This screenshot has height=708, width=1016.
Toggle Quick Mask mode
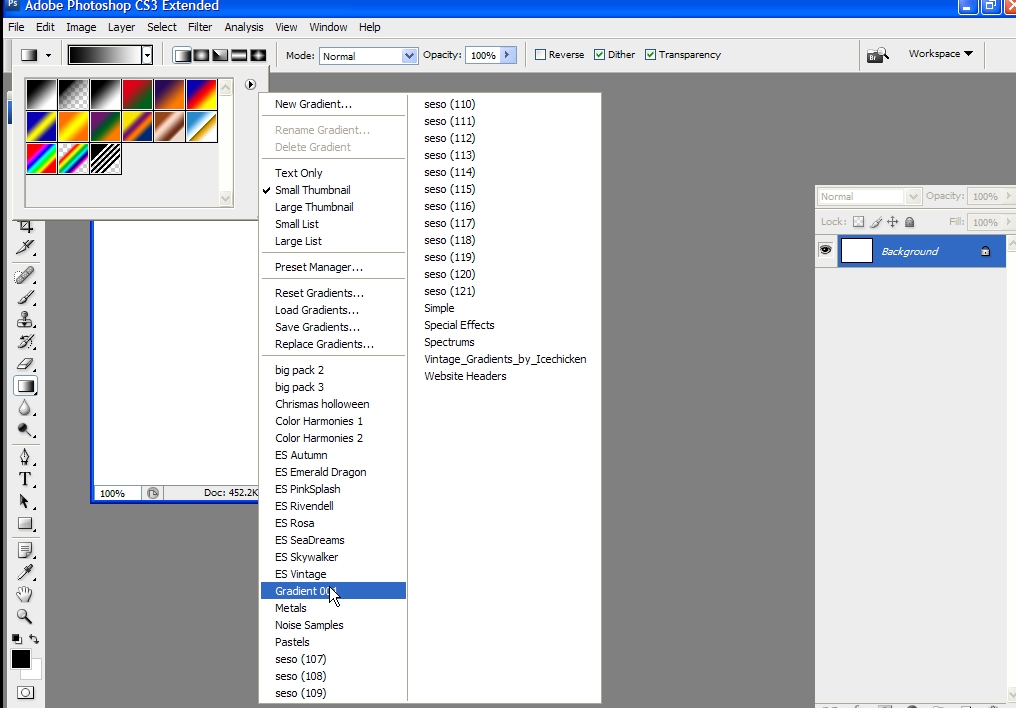[25, 692]
